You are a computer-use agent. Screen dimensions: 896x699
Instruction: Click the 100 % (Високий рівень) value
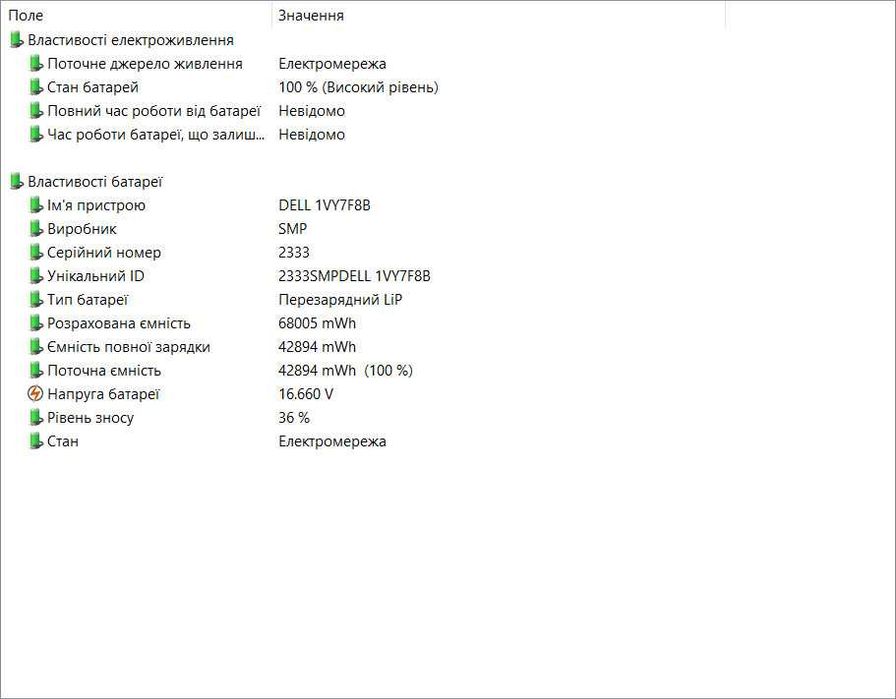(x=358, y=87)
